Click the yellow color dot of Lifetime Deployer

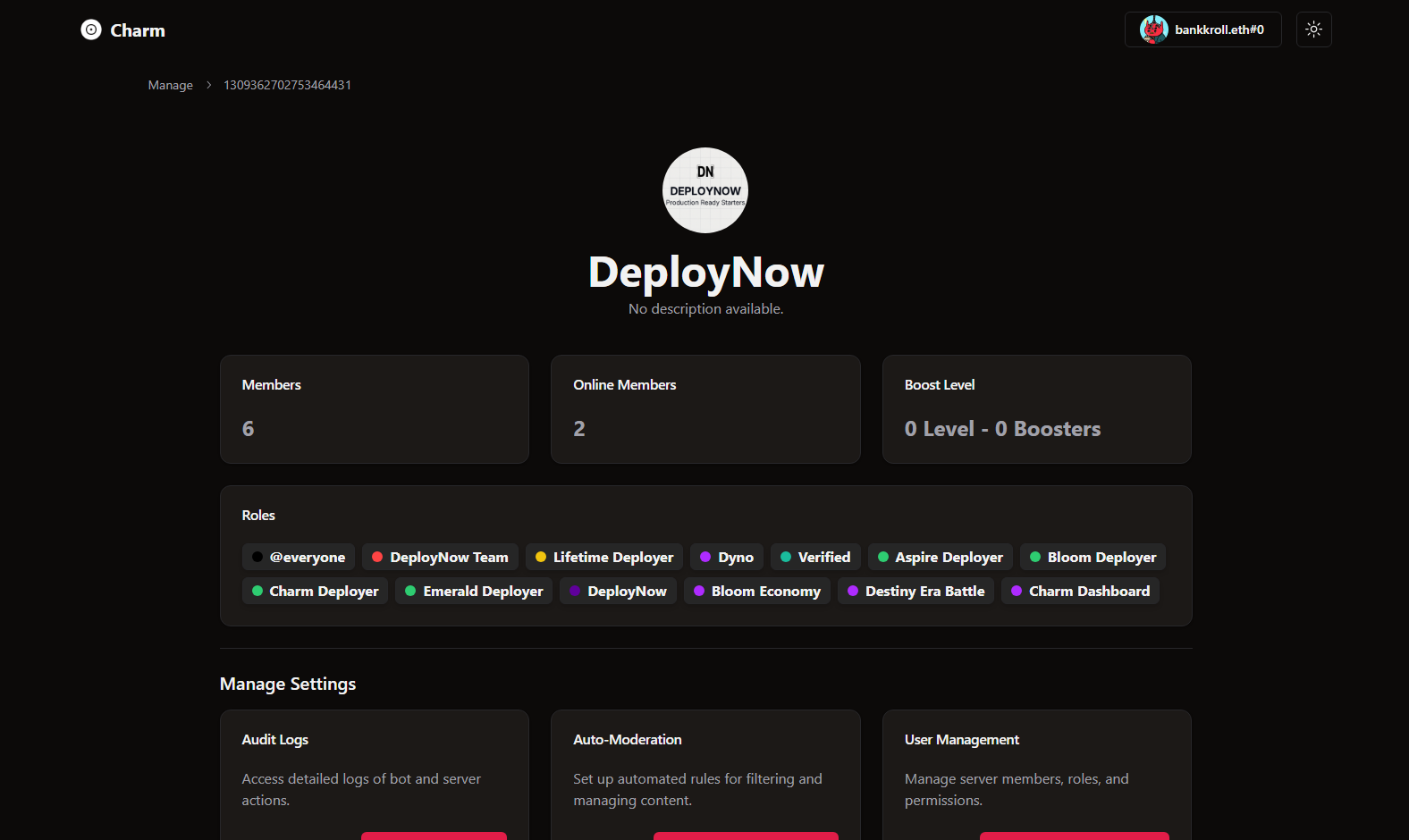(x=541, y=557)
